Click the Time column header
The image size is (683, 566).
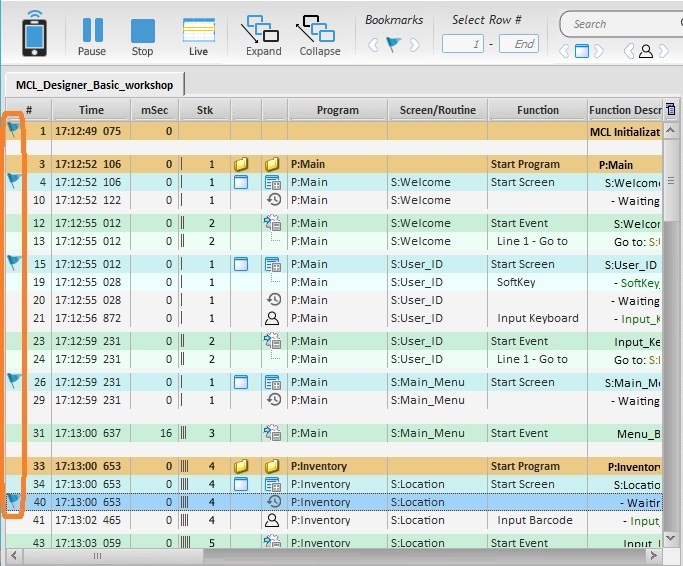91,110
